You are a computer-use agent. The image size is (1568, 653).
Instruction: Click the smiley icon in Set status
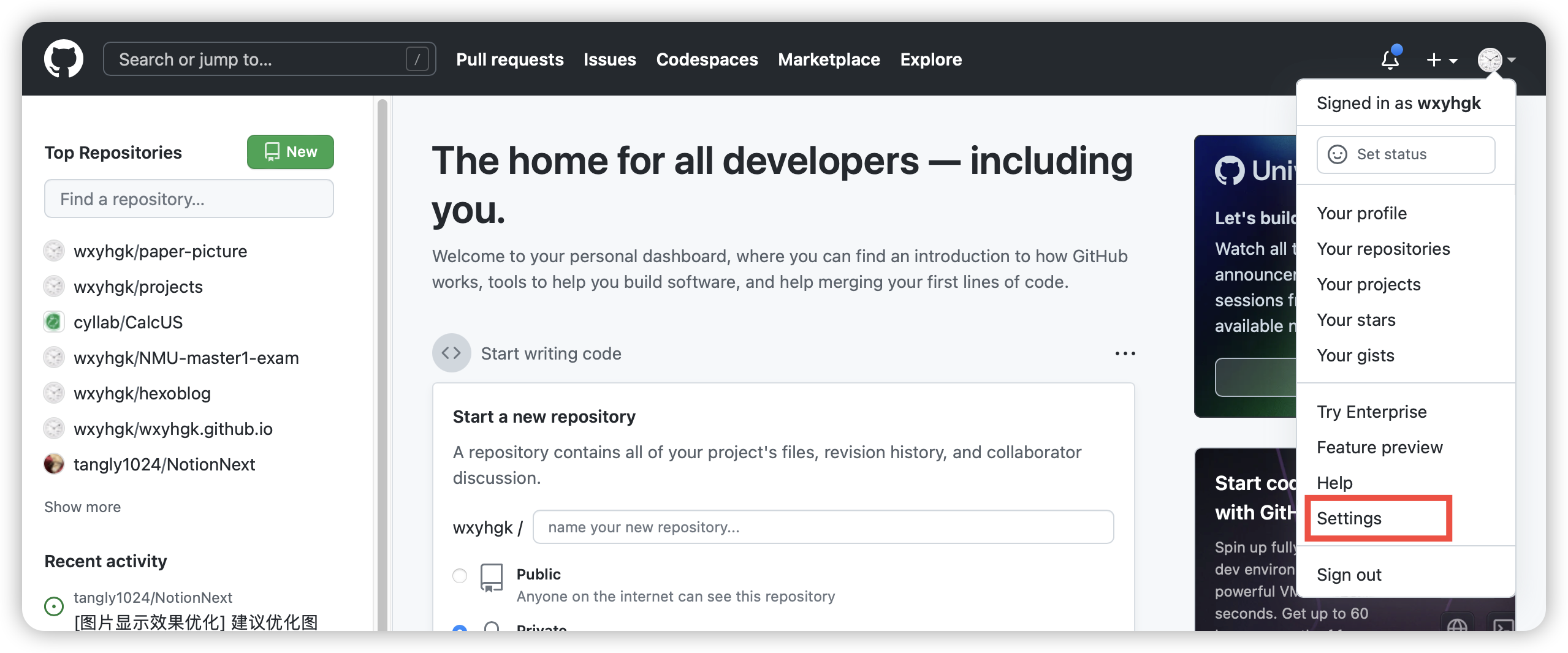pos(1338,154)
